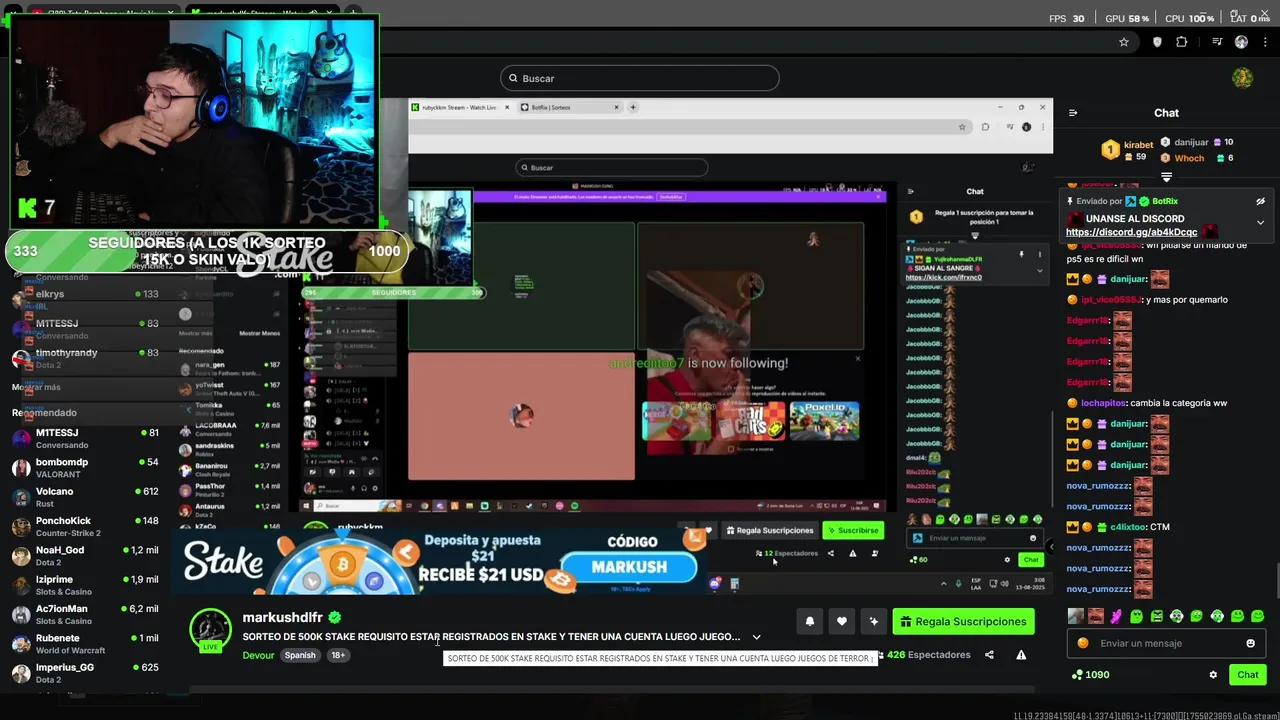Image resolution: width=1280 pixels, height=720 pixels.
Task: Click the 18+ mature content tag
Action: tap(338, 655)
